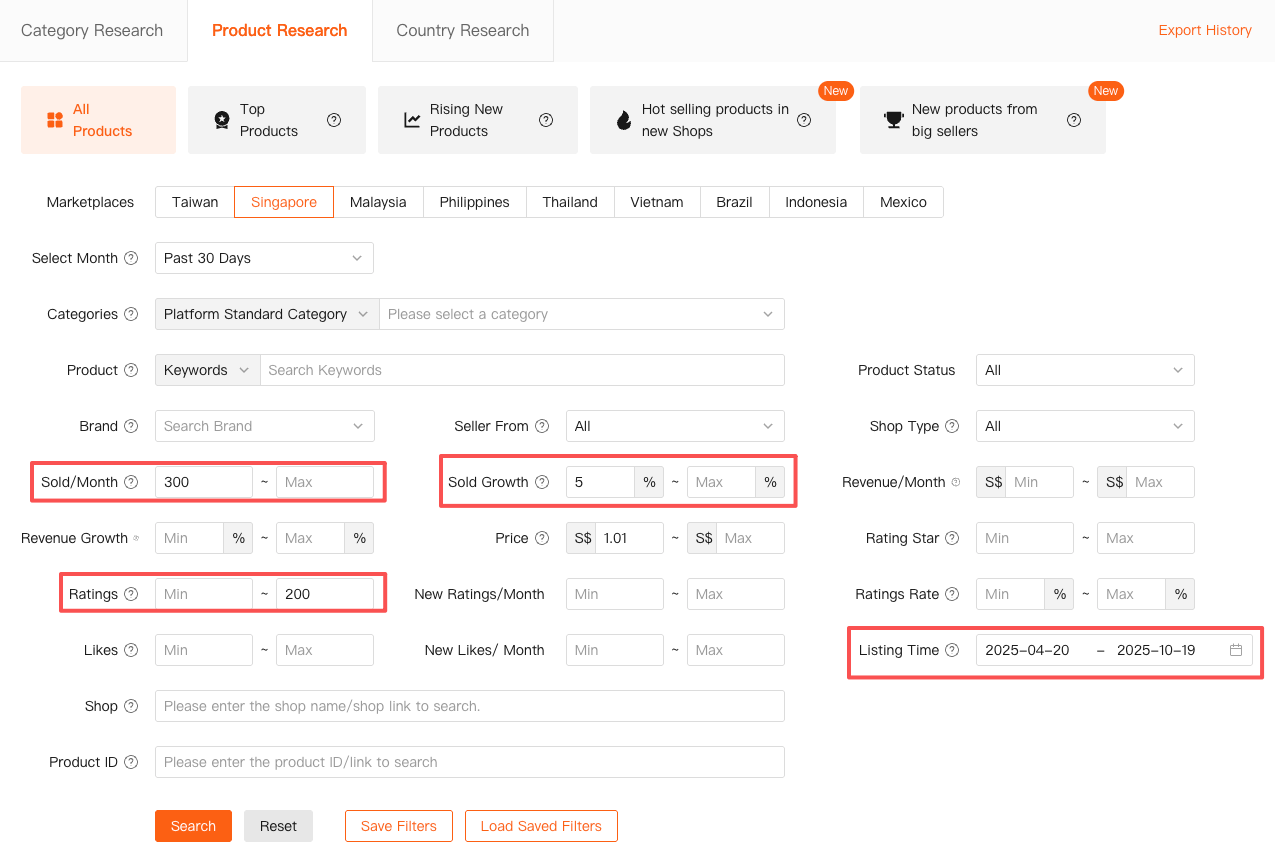Click the question mark next to Sold Growth
Viewport: 1275px width, 850px height.
click(x=542, y=482)
